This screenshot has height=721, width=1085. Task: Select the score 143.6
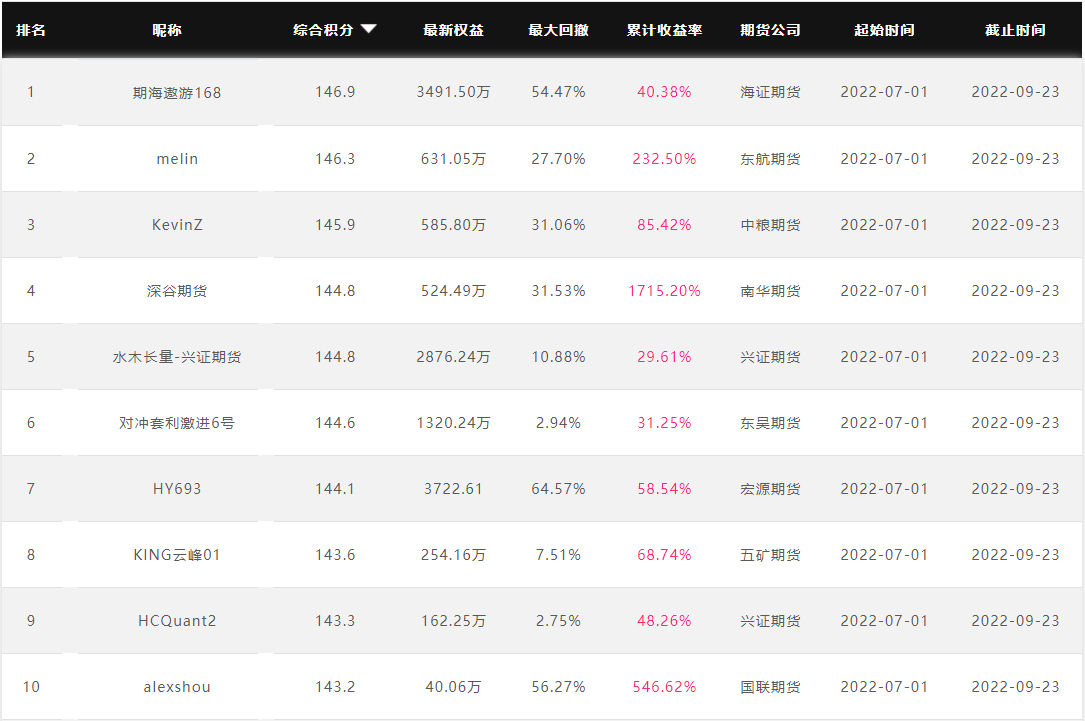pos(335,555)
